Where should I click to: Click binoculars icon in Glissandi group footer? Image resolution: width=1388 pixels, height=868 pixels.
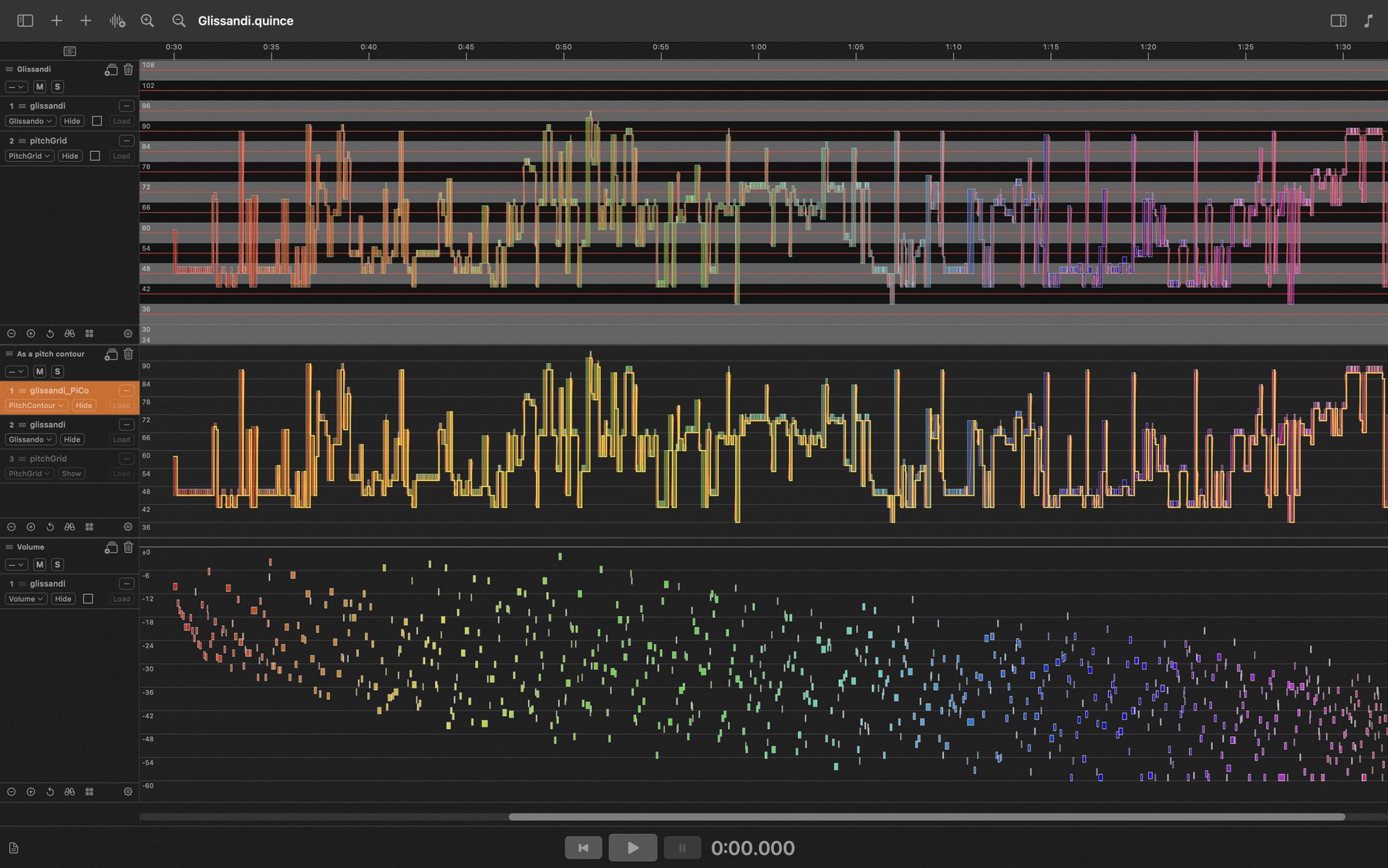pos(69,334)
